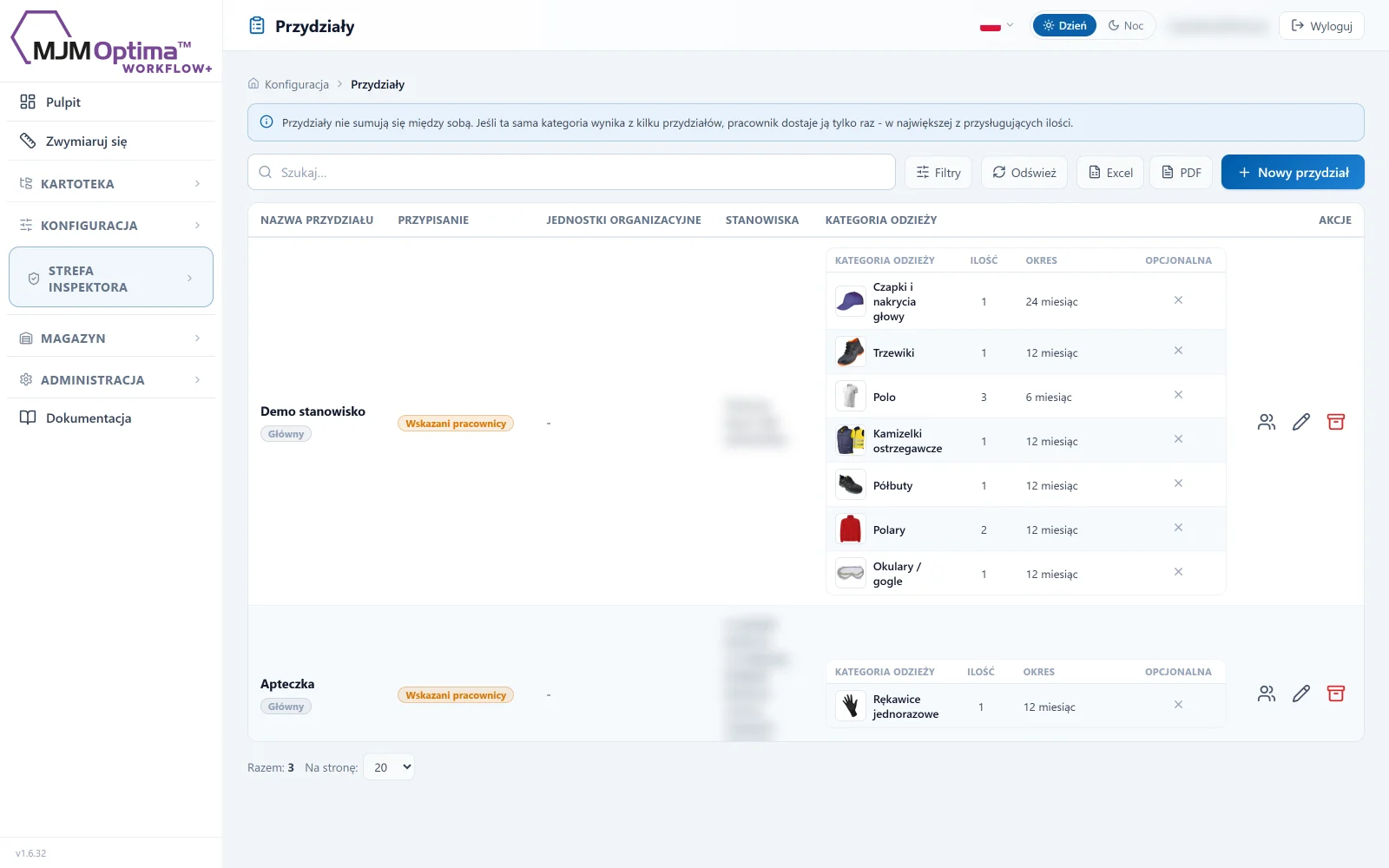1389x868 pixels.
Task: Click optional X mark for Trzewiki
Action: 1178,351
